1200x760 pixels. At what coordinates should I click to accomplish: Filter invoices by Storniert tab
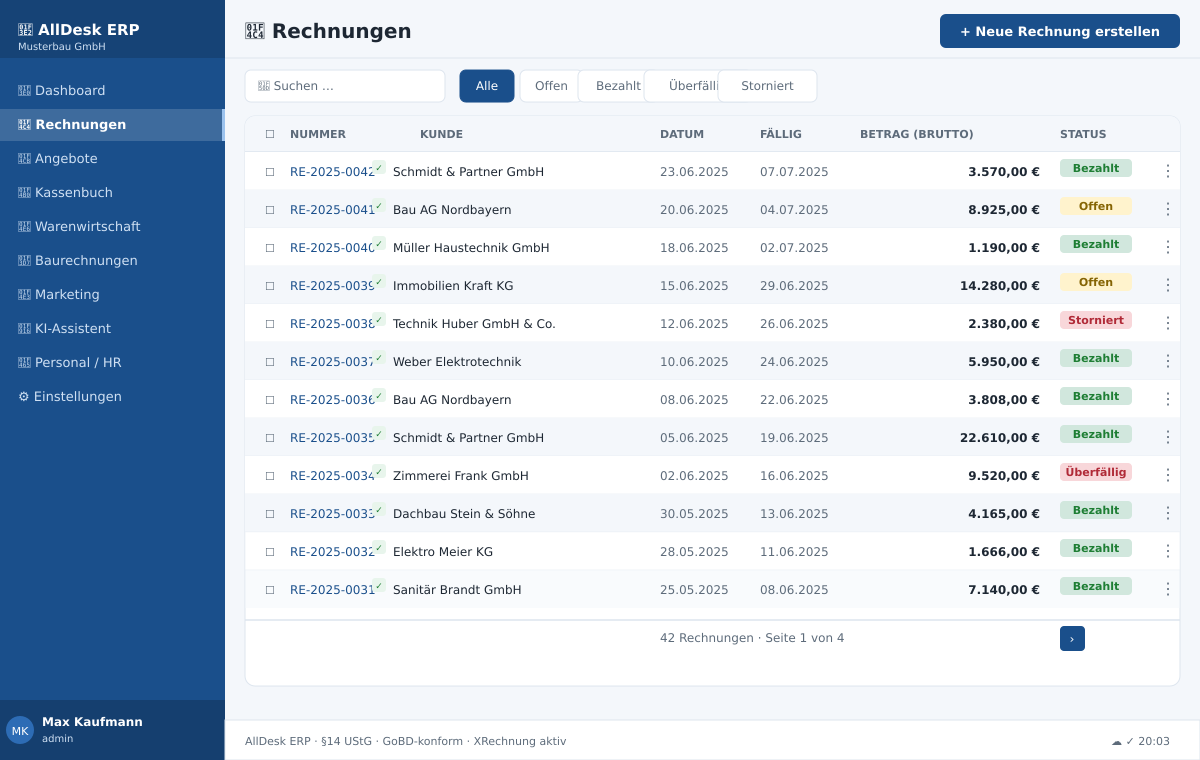coord(767,86)
